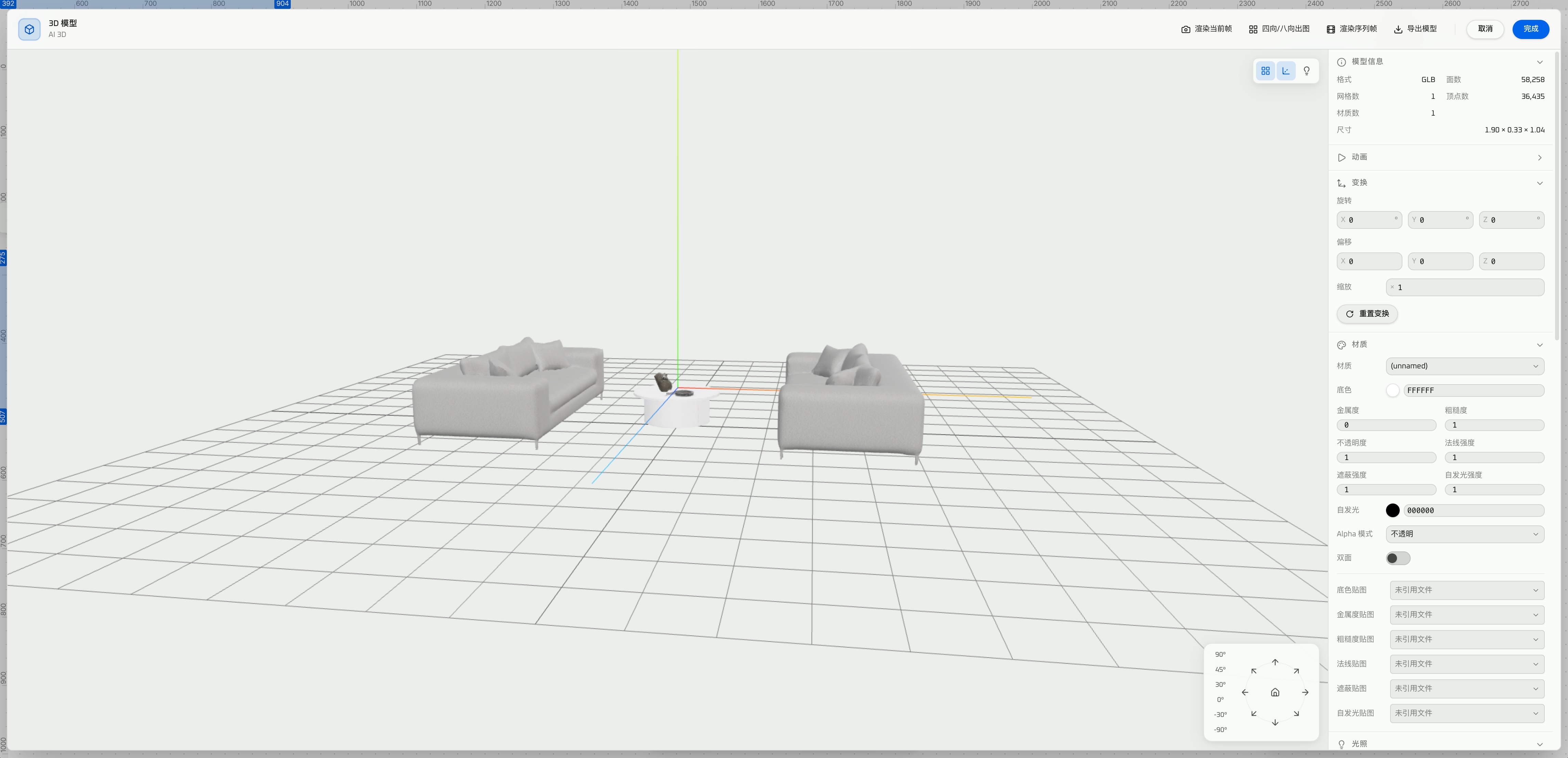Click the upper-left diagonal arrow in navigator

click(1253, 671)
